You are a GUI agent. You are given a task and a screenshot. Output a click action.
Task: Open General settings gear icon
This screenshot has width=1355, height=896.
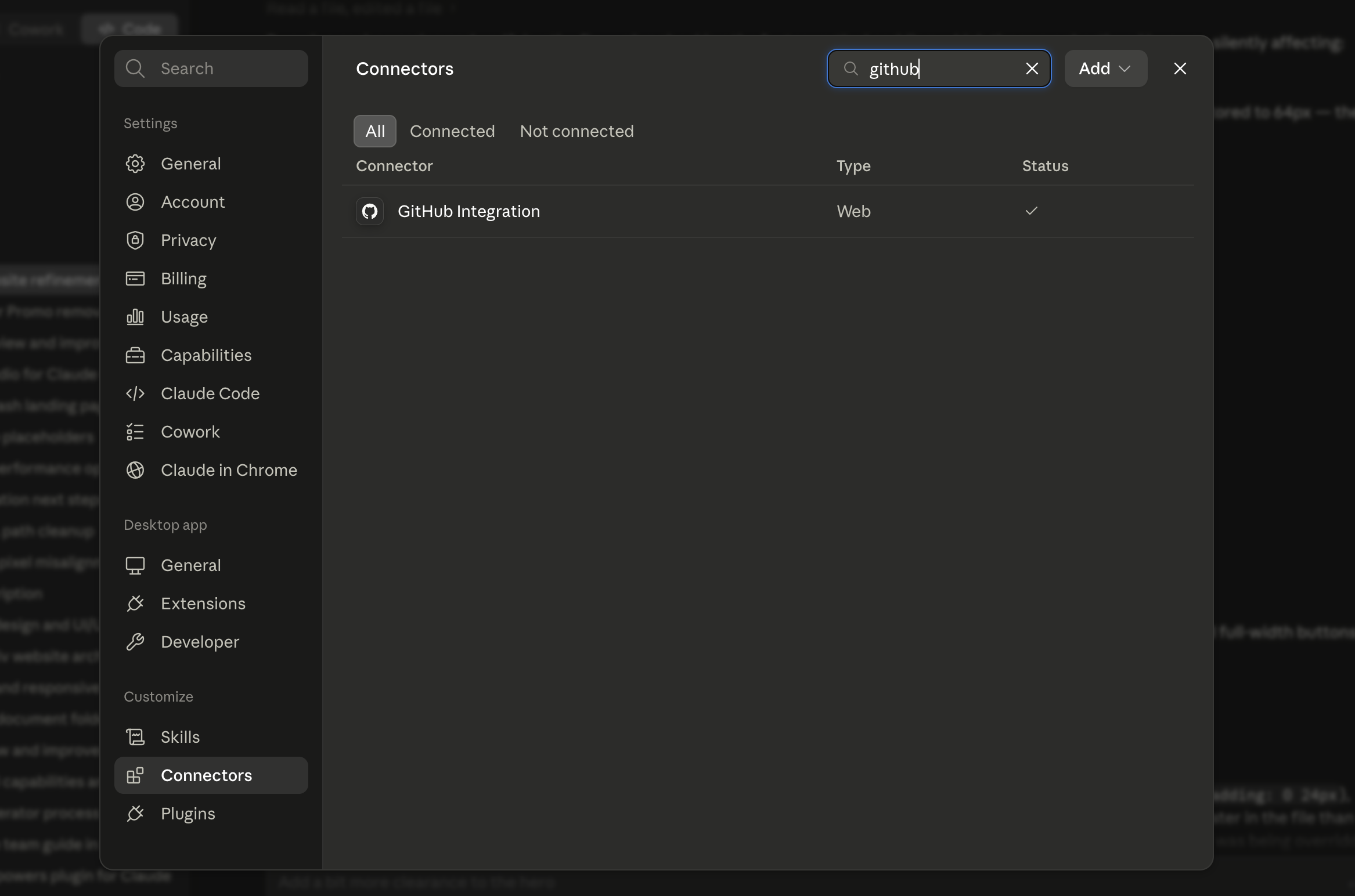click(x=135, y=164)
